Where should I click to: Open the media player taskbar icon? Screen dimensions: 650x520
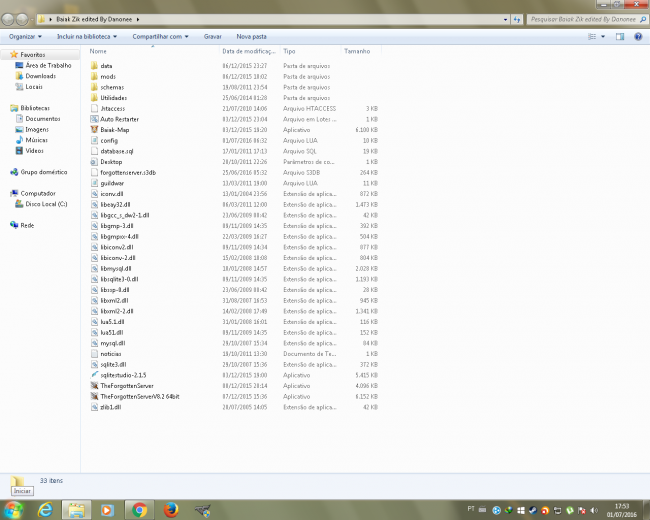107,510
